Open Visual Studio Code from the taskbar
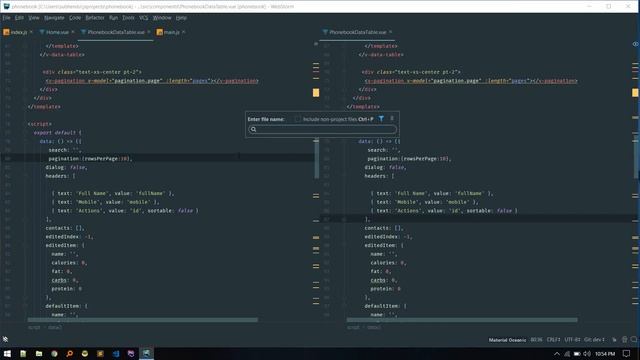 point(116,353)
